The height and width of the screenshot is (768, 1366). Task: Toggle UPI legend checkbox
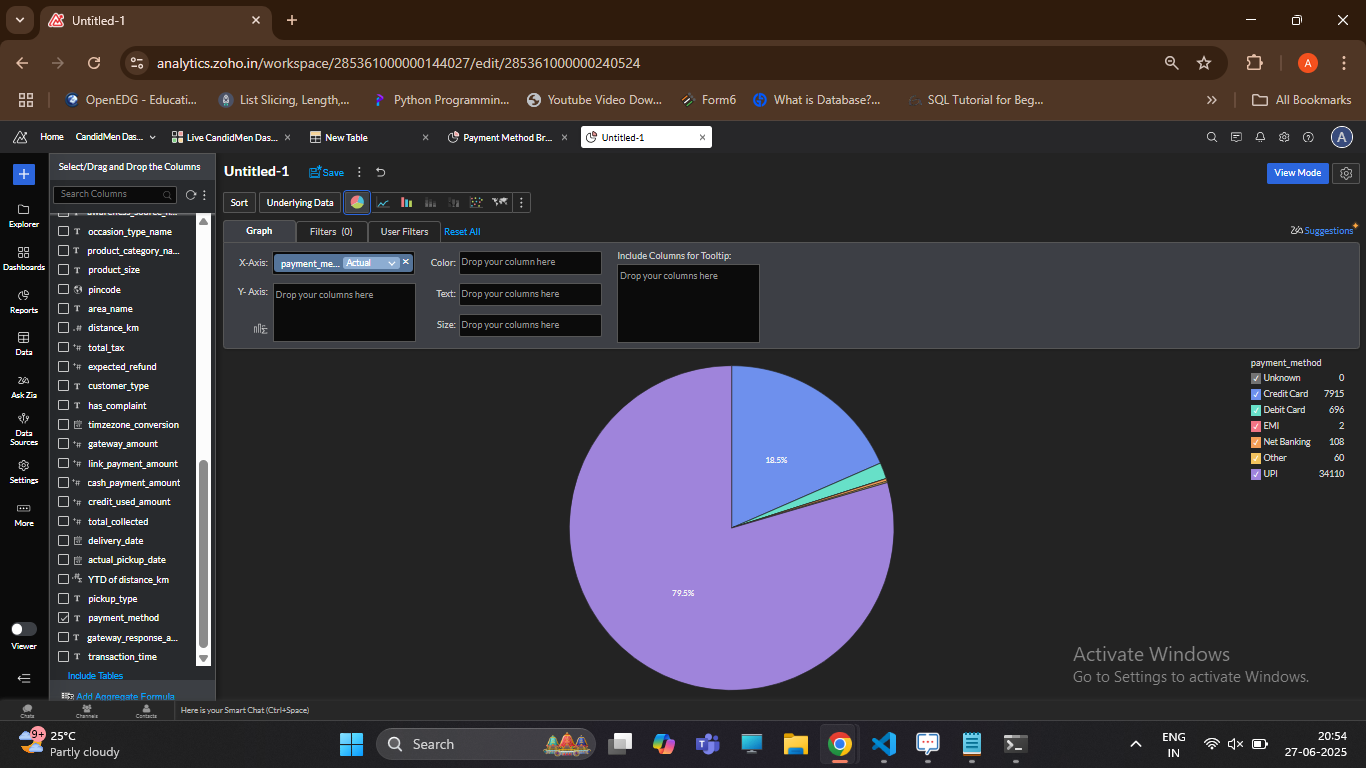click(x=1256, y=474)
